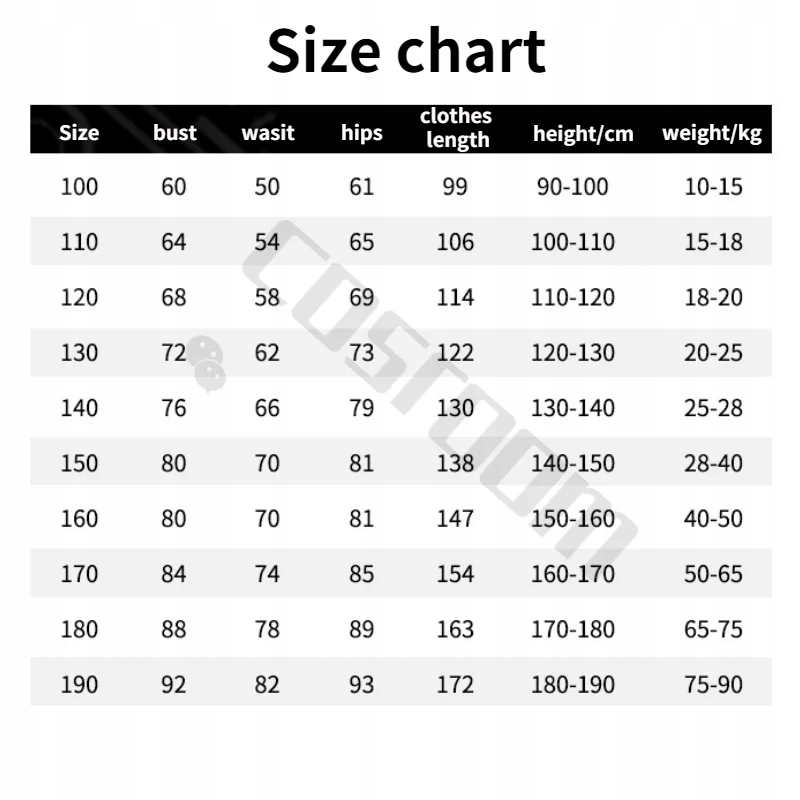Viewport: 800px width, 800px height.
Task: Select weight range 65-75 cell
Action: (x=713, y=630)
